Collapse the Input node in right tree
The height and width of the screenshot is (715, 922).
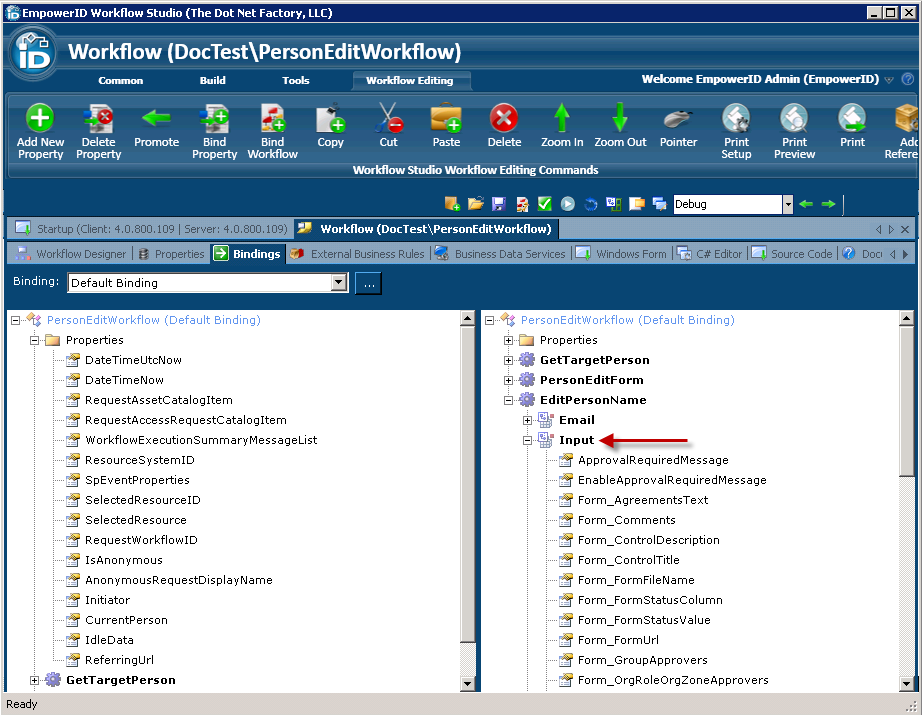click(x=528, y=440)
